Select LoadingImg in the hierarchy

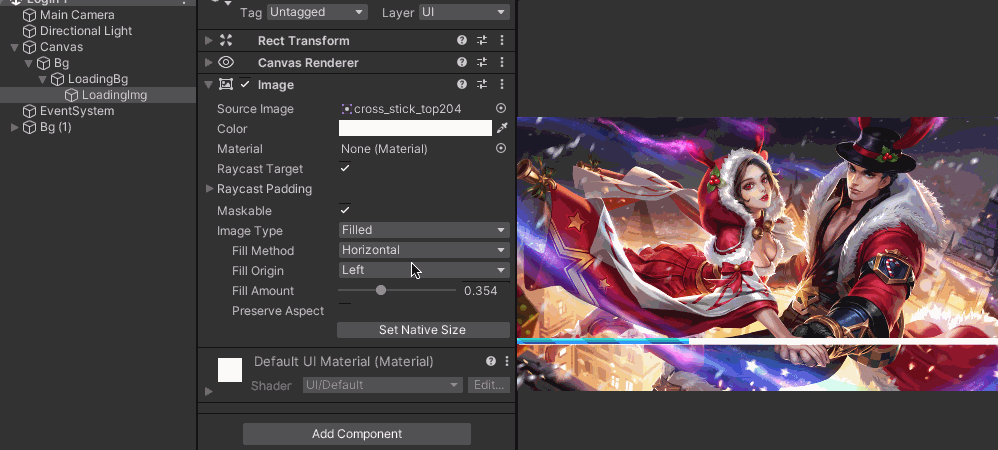115,95
